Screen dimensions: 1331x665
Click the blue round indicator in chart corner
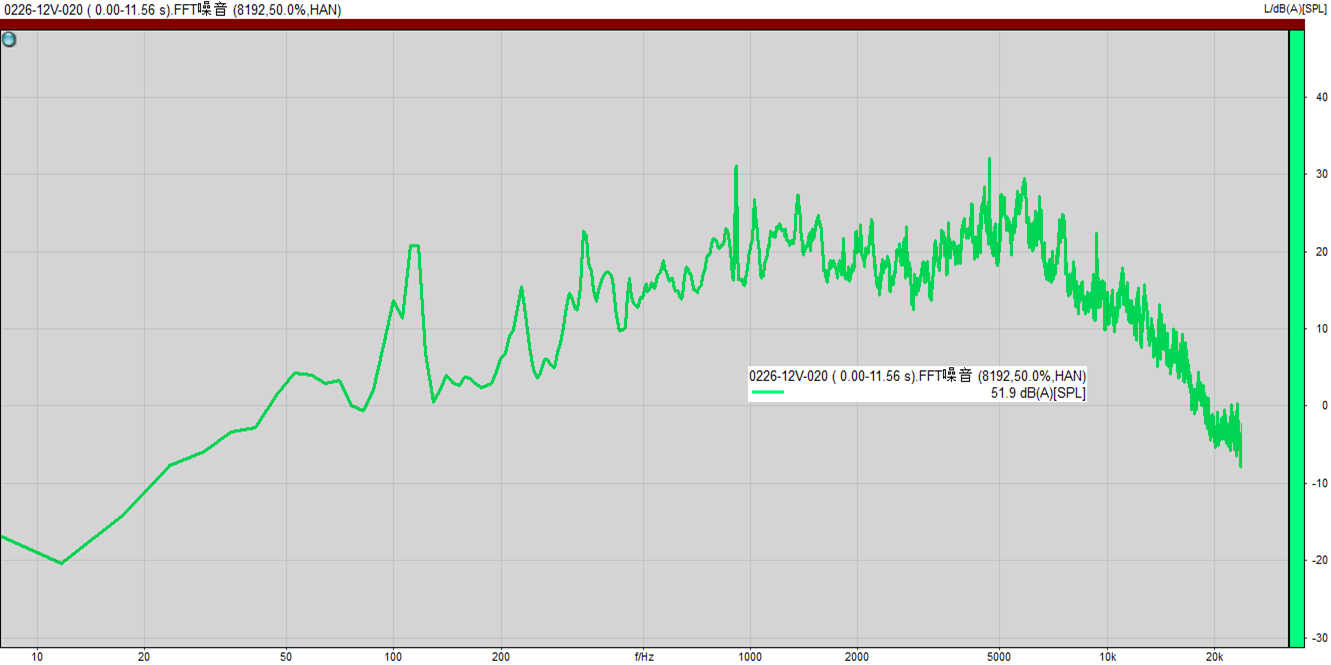[x=9, y=40]
